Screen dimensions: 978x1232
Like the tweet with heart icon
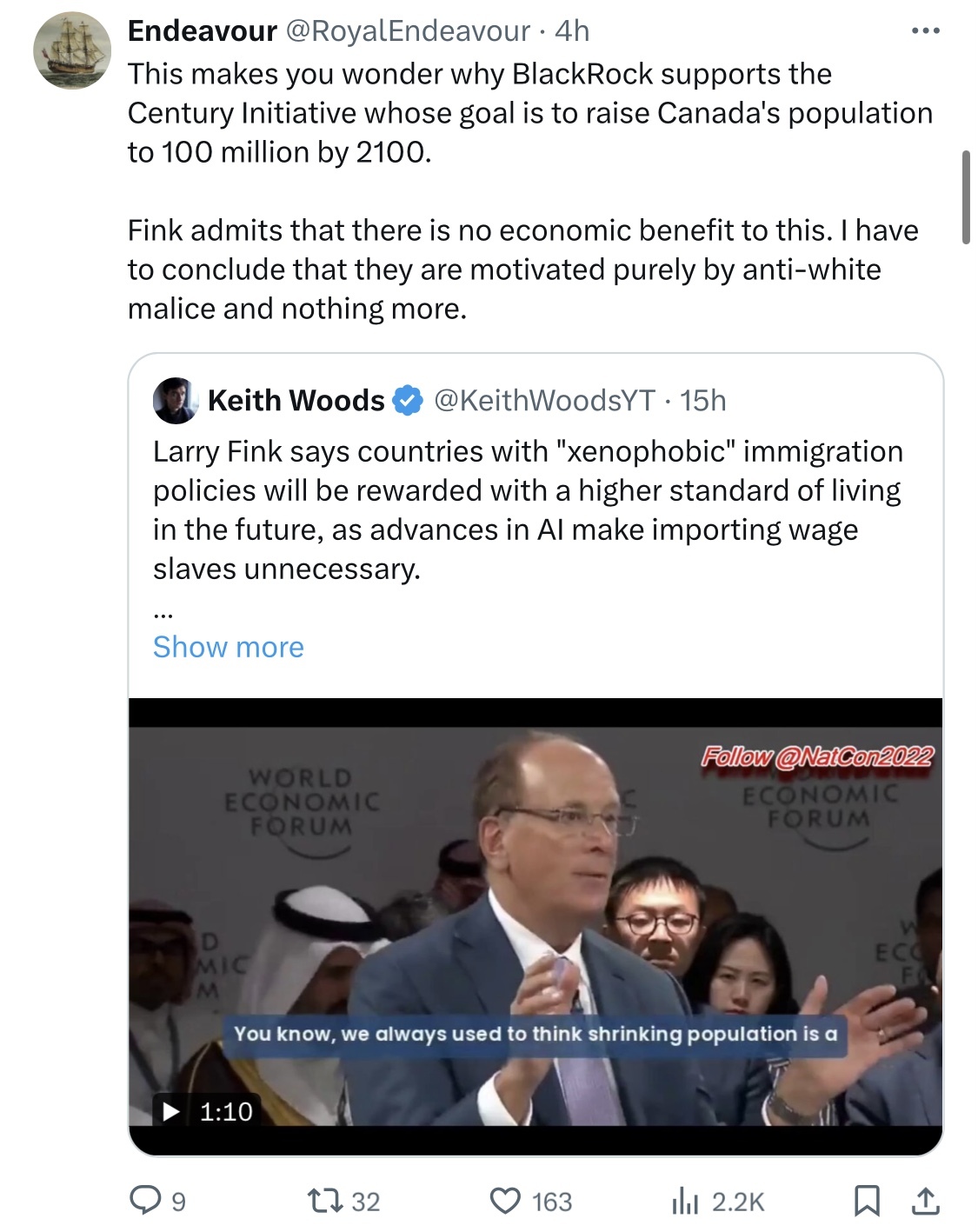point(504,1201)
